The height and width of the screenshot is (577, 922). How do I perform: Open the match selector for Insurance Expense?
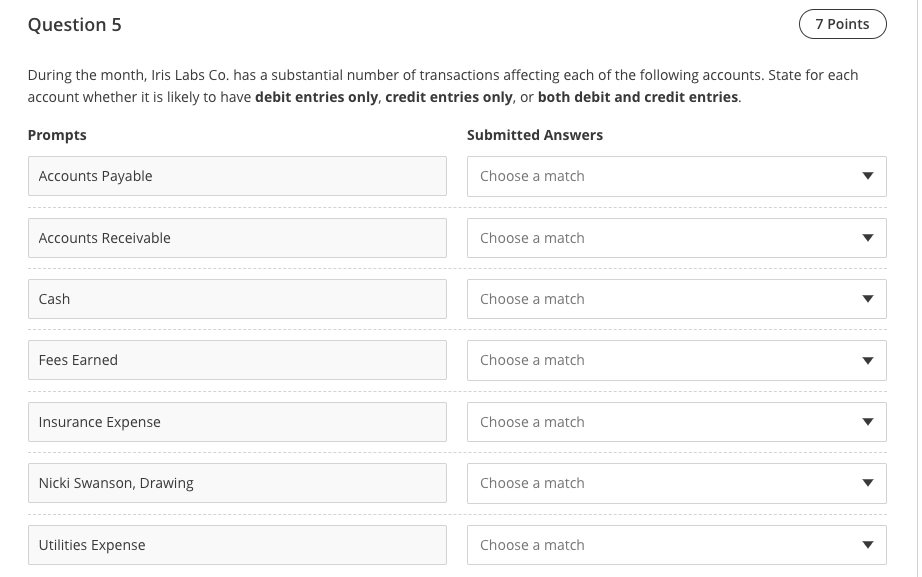[676, 422]
